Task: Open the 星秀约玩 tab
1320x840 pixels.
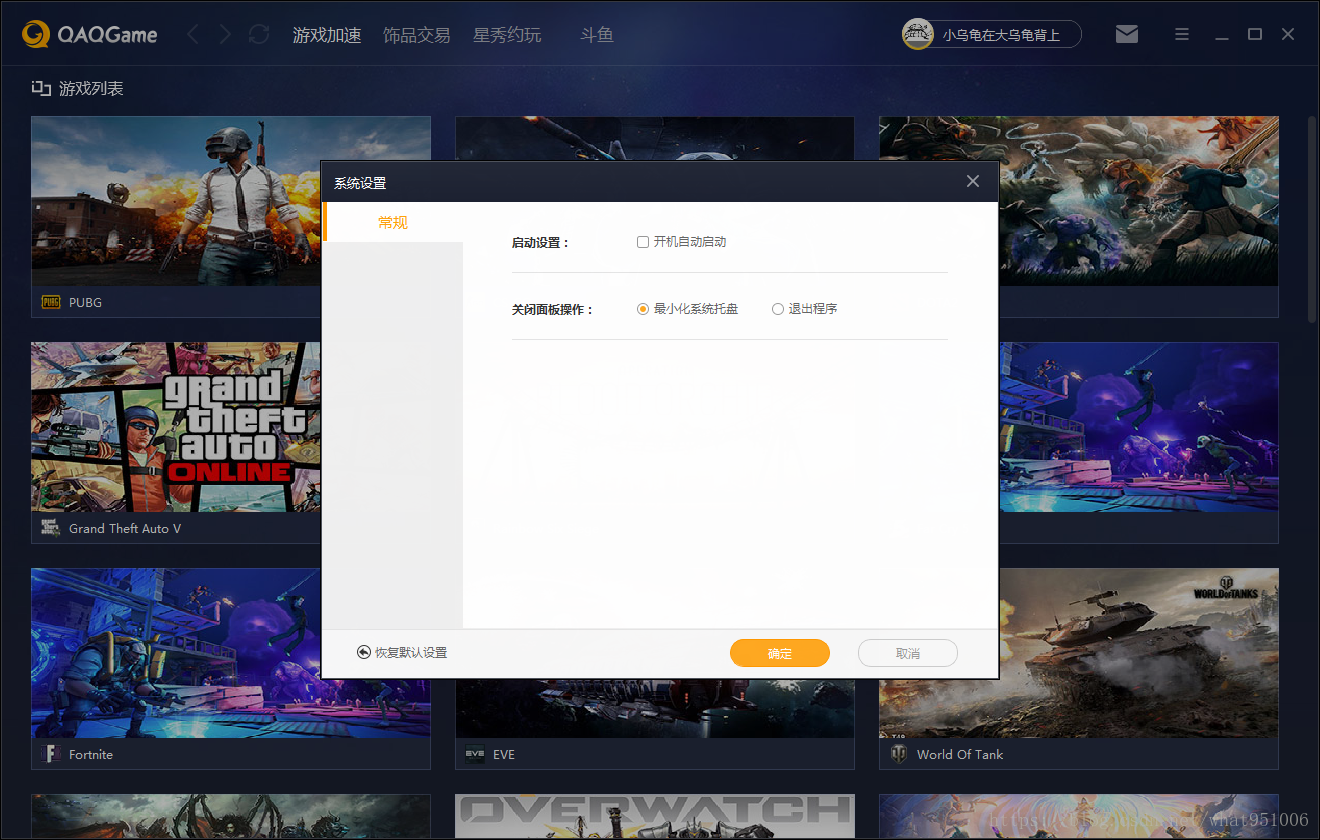Action: (507, 35)
